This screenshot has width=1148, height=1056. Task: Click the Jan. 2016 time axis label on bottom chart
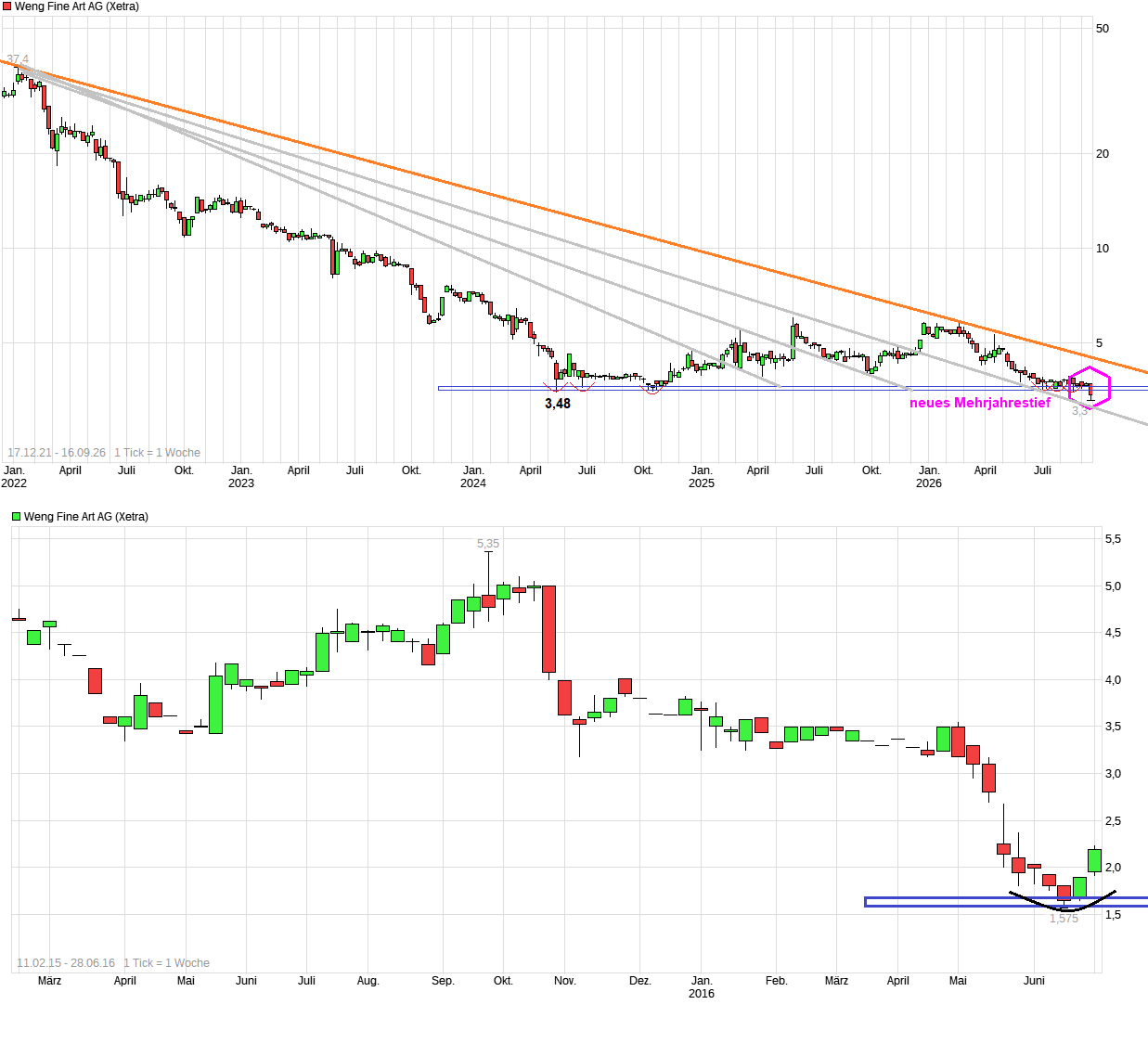(x=702, y=987)
